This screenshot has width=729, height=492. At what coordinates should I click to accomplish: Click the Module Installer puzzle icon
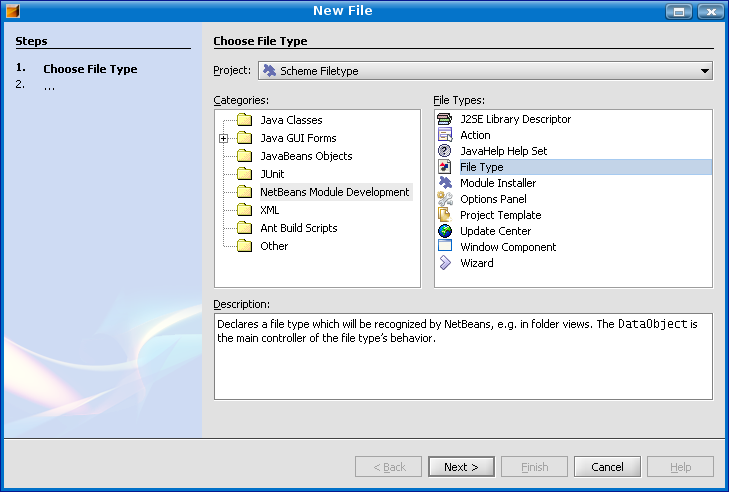[x=444, y=183]
